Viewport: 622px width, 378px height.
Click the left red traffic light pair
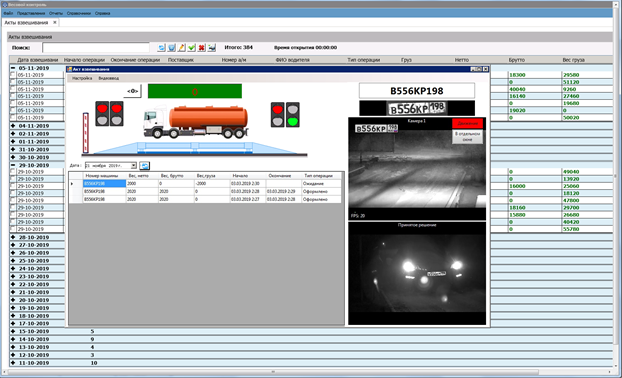(109, 113)
